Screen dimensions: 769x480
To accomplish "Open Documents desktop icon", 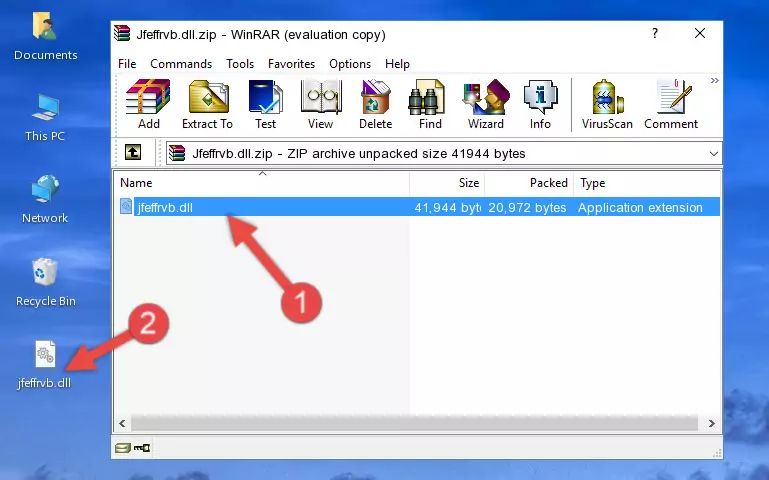I will coord(45,36).
